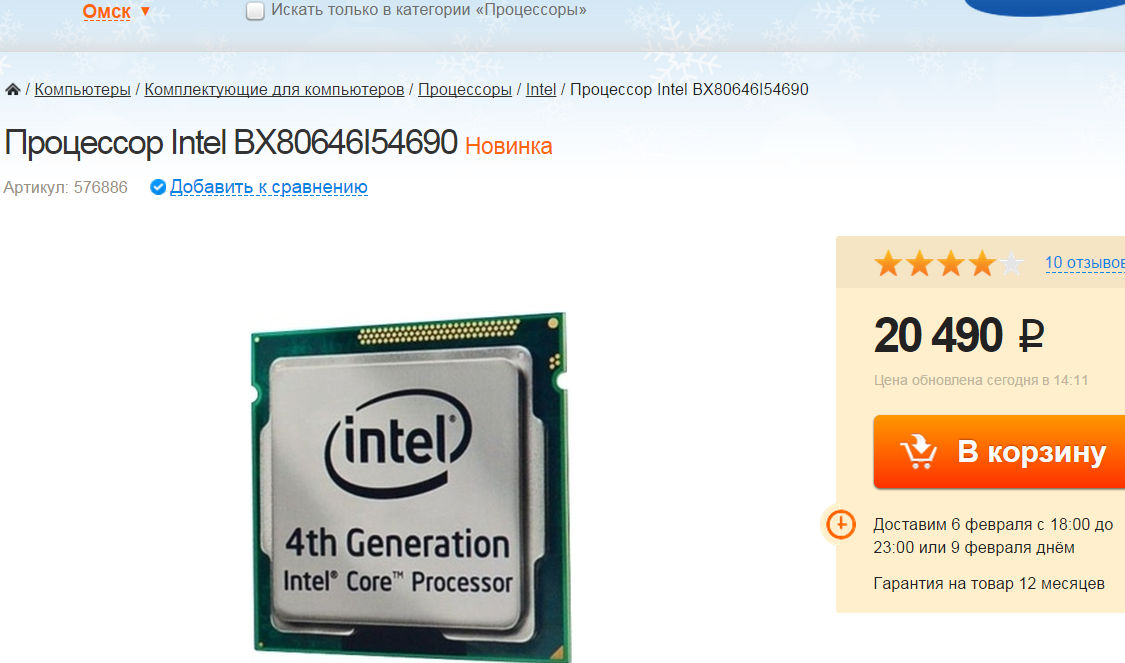Click the Intel processor product image
This screenshot has height=663, width=1125.
pos(410,486)
